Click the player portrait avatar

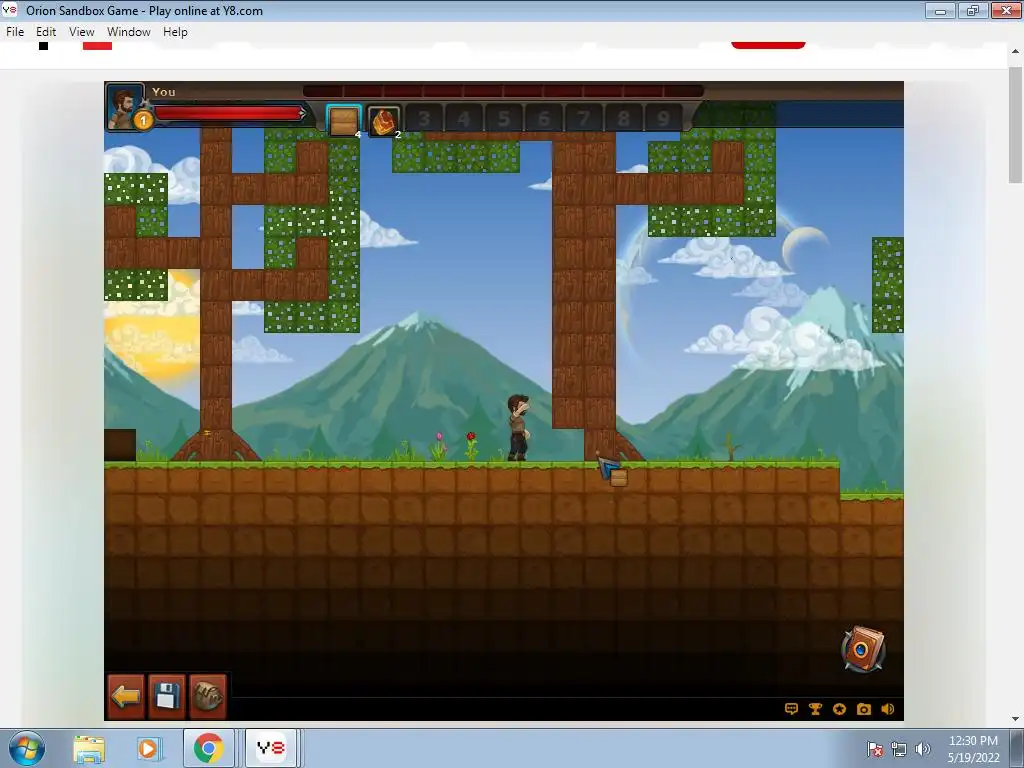(x=125, y=106)
